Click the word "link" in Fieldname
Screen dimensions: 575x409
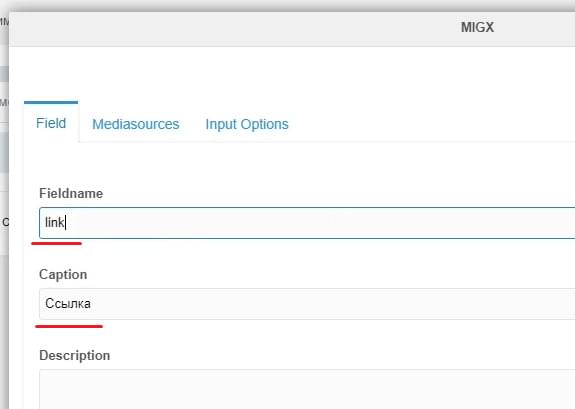tap(54, 222)
